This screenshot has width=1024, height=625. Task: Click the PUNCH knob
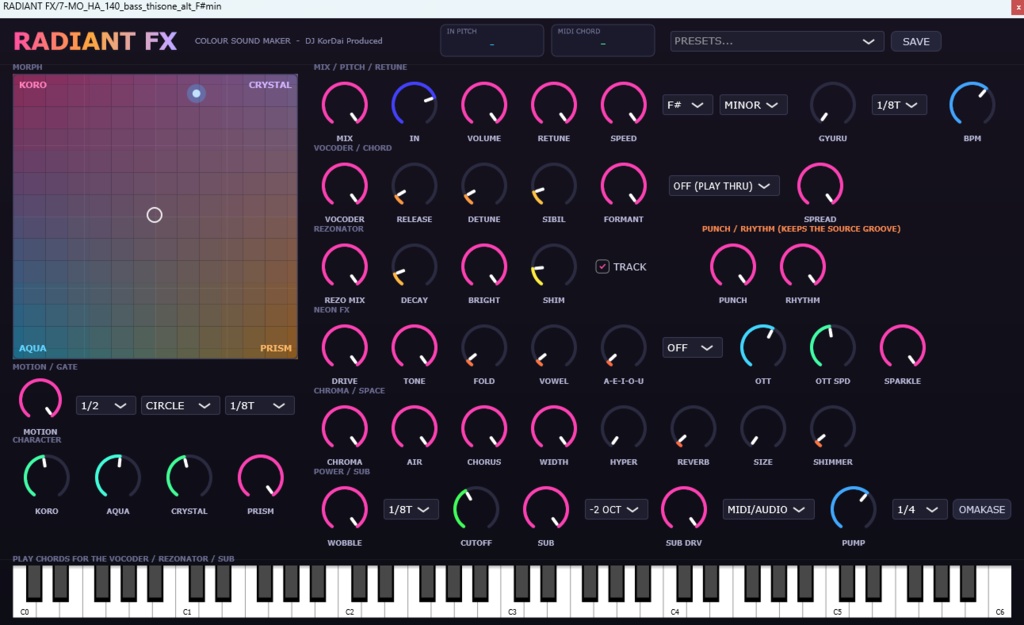[733, 266]
